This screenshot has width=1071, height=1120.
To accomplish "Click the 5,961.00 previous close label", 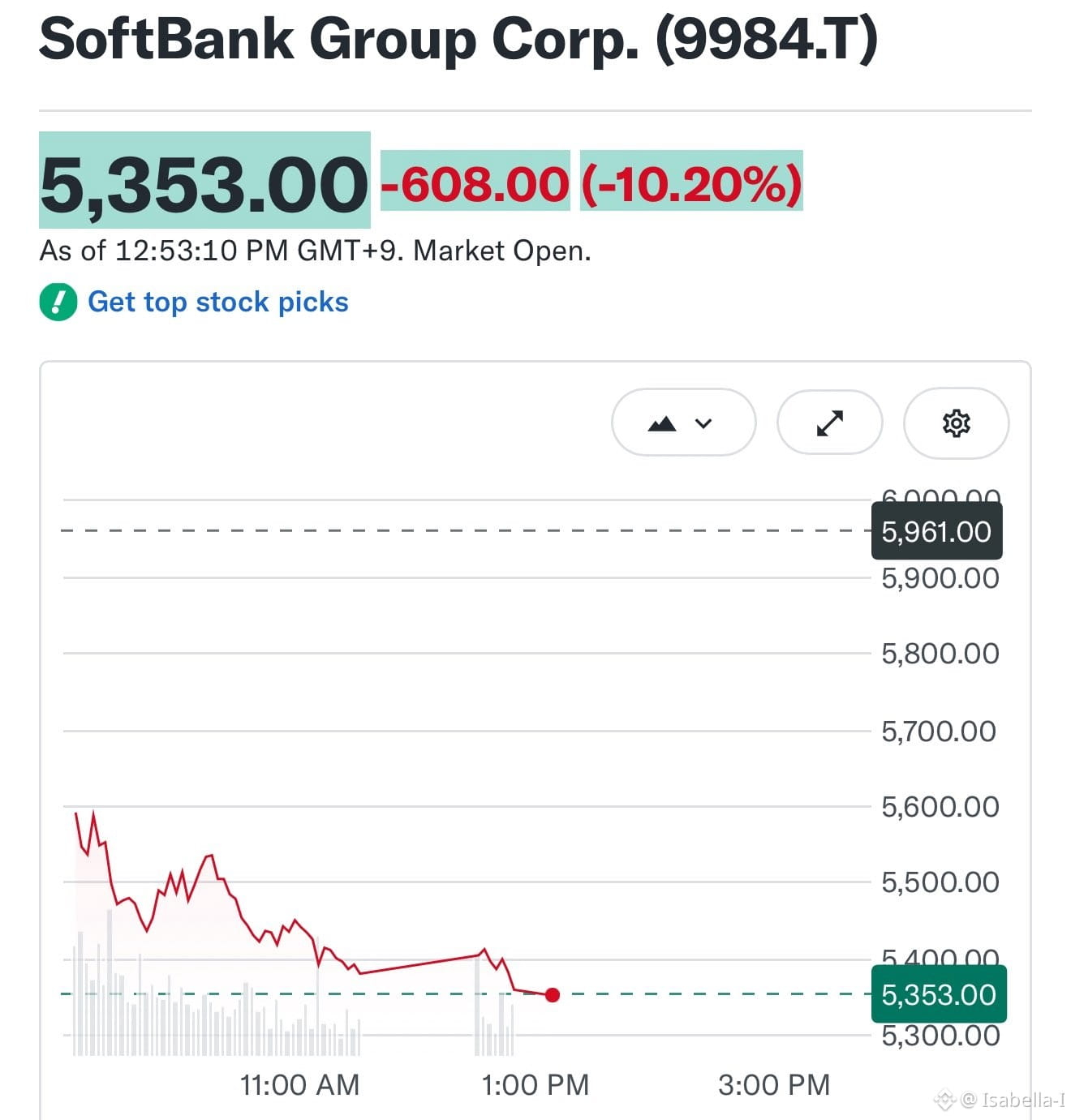I will (936, 531).
